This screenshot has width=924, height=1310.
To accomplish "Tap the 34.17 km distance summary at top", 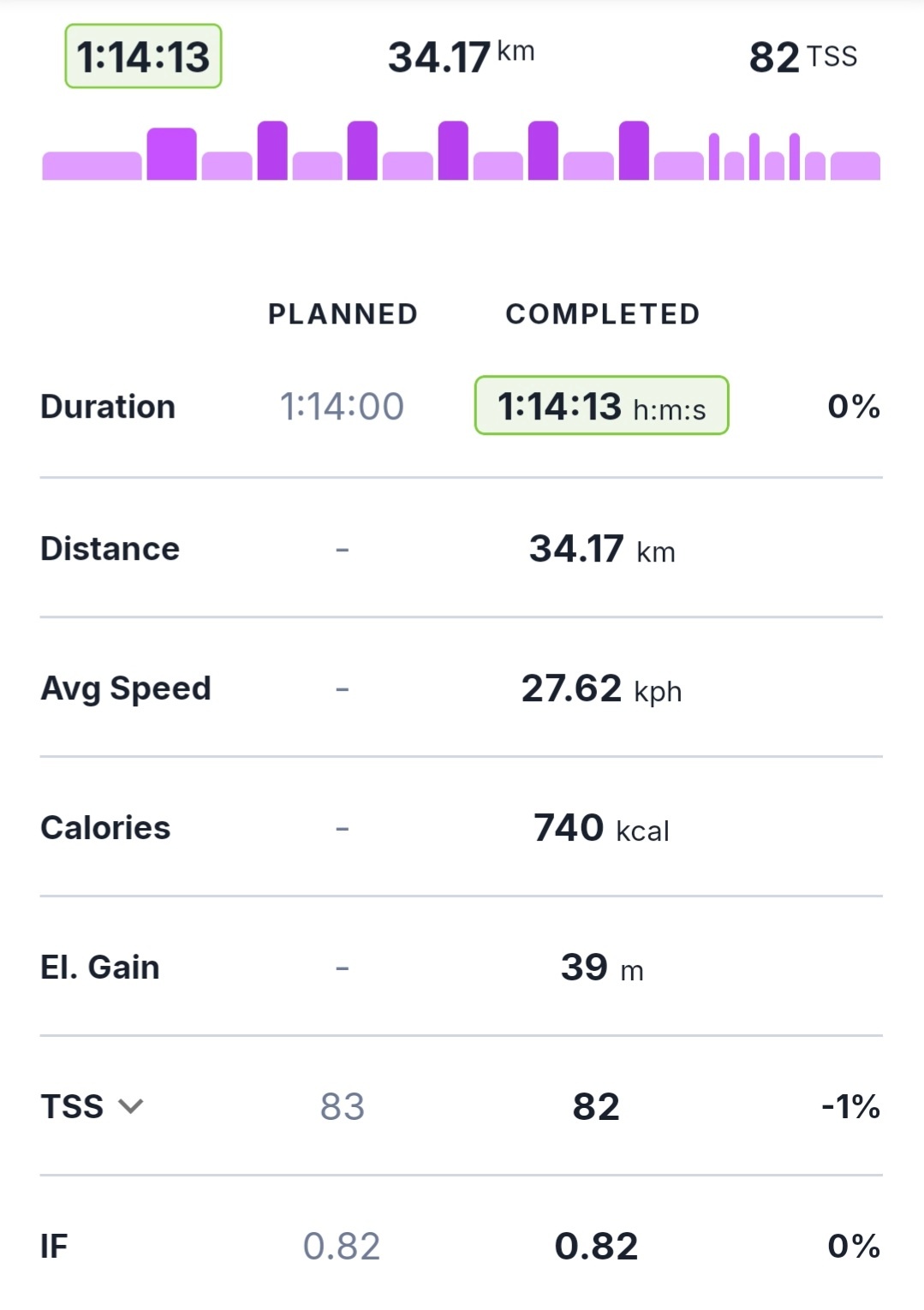I will click(461, 57).
